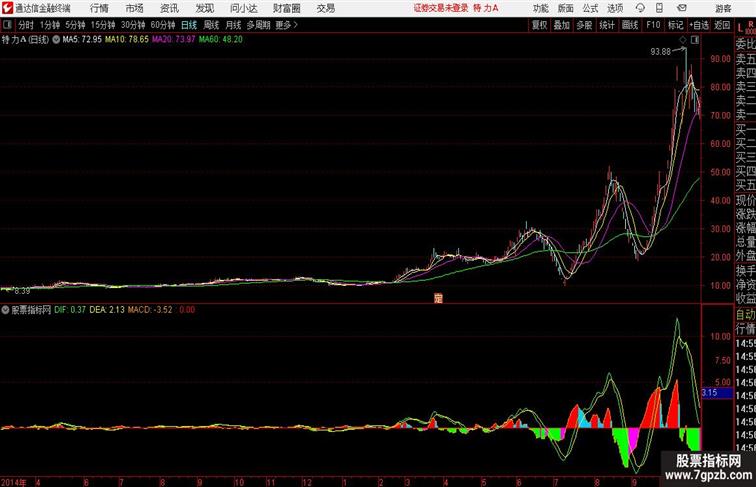Expand the 股票指标网 sub-indicator dropdown arrow
756x487 pixels.
tap(5, 310)
